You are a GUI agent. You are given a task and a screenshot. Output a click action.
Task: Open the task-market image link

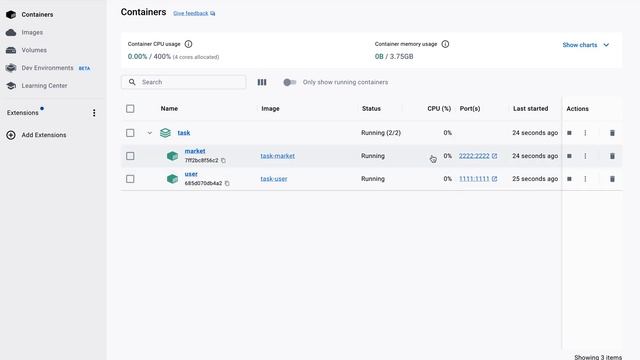click(278, 156)
